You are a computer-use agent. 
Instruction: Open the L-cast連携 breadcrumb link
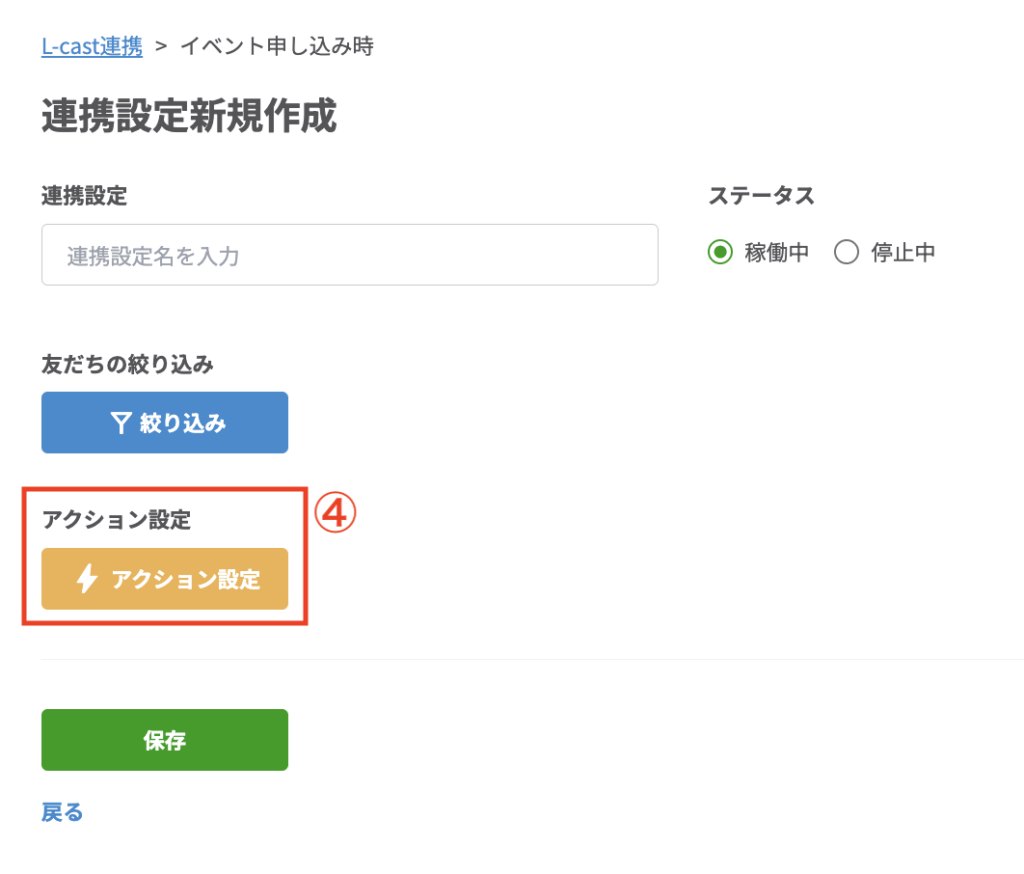[92, 46]
